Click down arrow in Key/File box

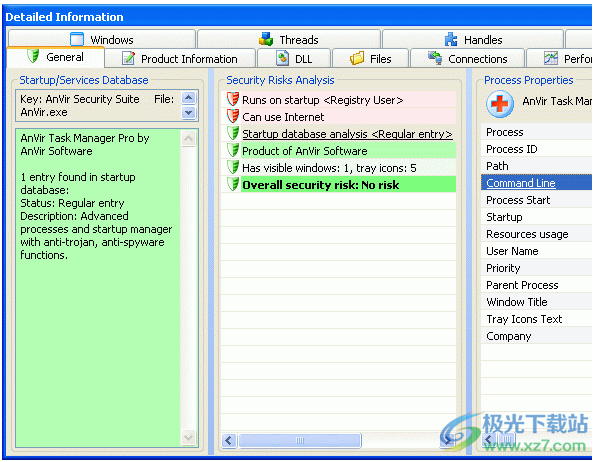(188, 113)
